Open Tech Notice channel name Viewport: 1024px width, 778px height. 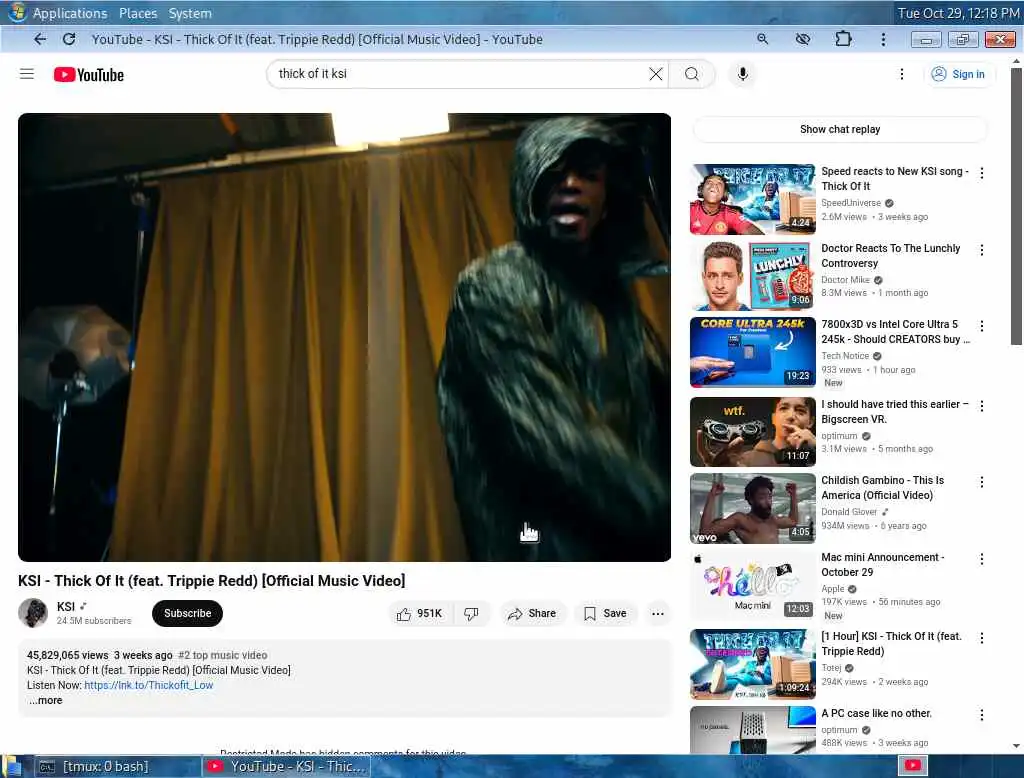845,356
